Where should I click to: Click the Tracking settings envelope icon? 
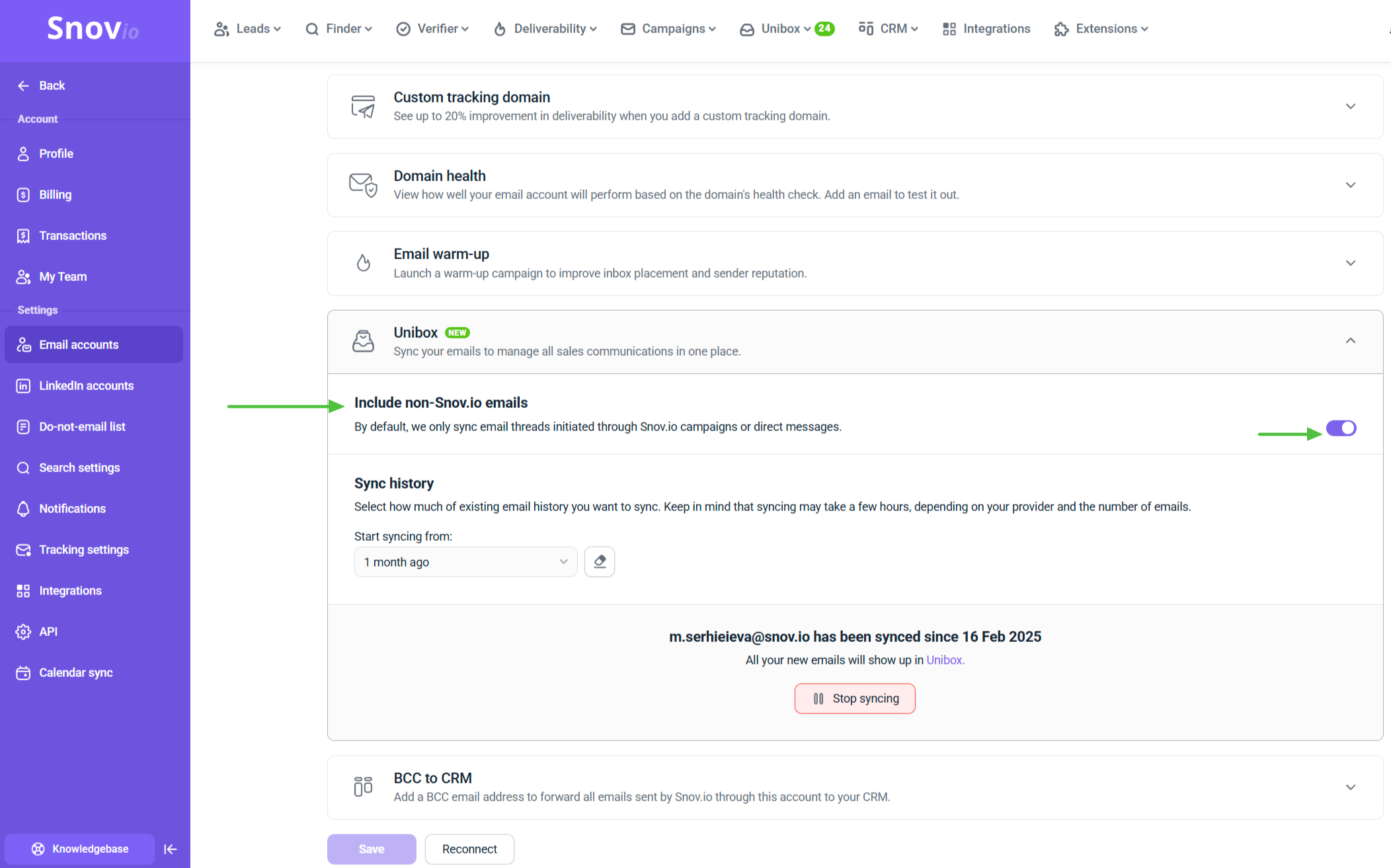pos(23,549)
